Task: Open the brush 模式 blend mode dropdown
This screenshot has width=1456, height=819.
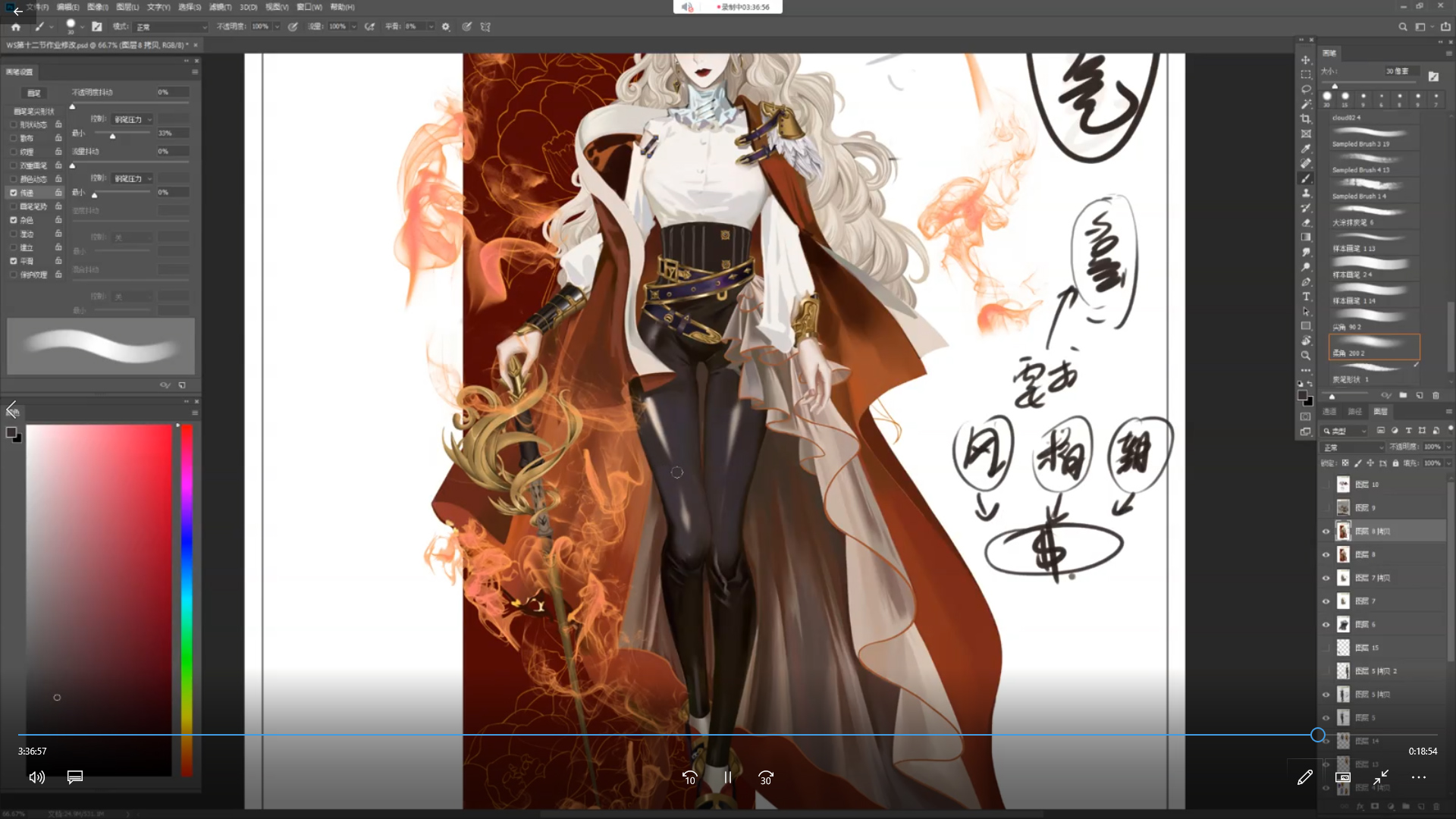Action: click(x=171, y=27)
